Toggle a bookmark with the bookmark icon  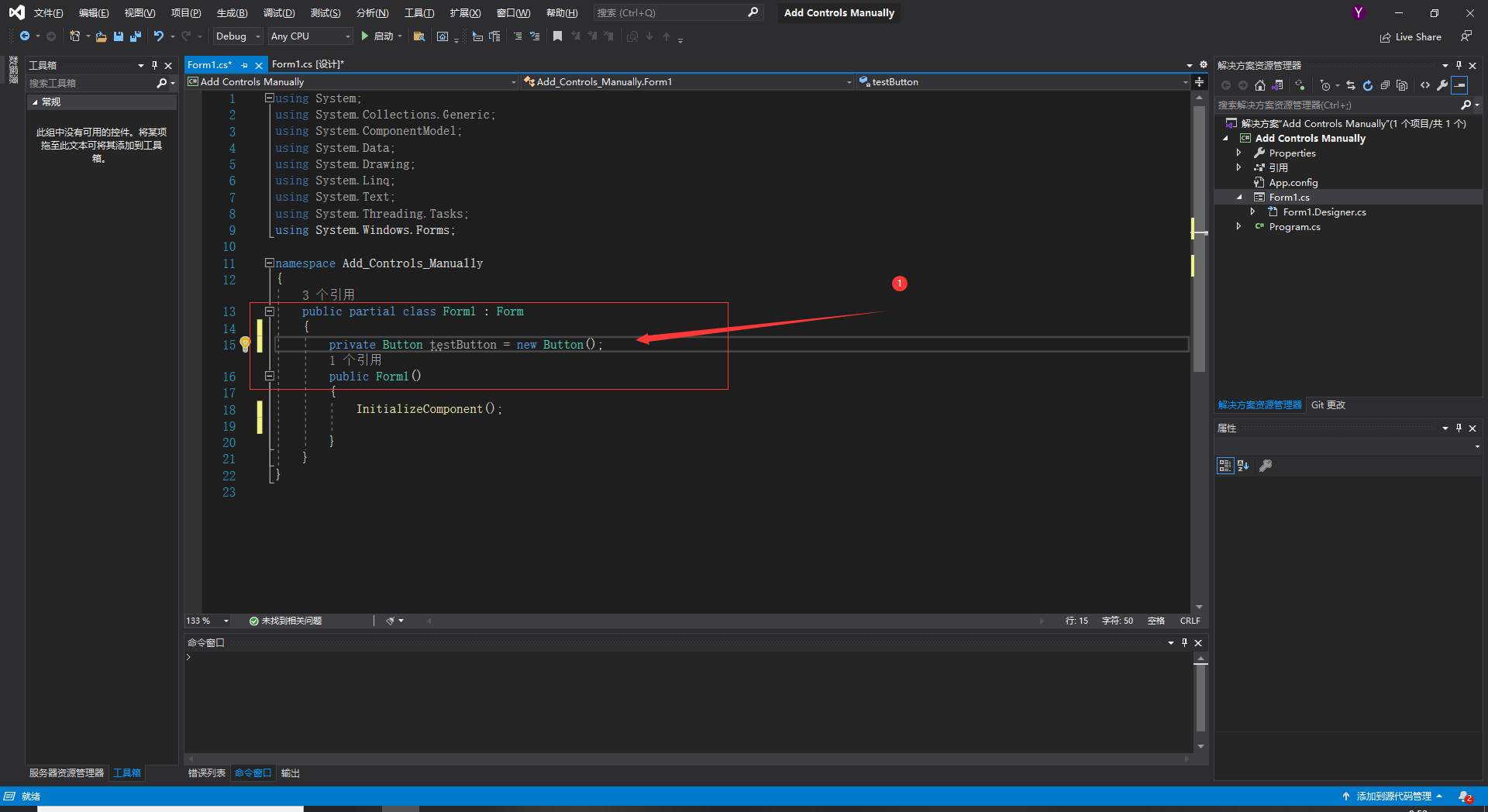pos(557,36)
